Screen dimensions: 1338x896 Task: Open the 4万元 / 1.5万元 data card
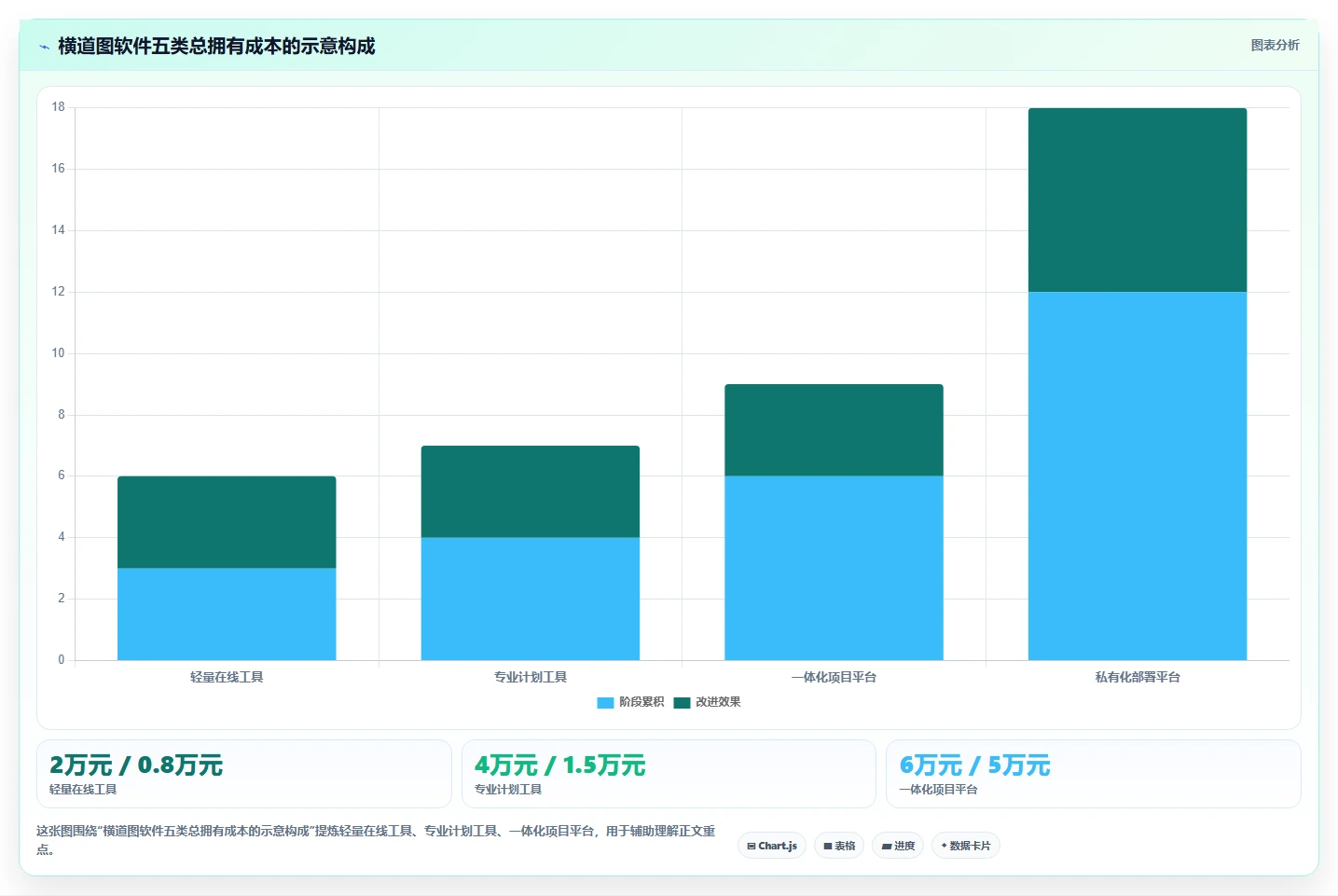[x=669, y=774]
